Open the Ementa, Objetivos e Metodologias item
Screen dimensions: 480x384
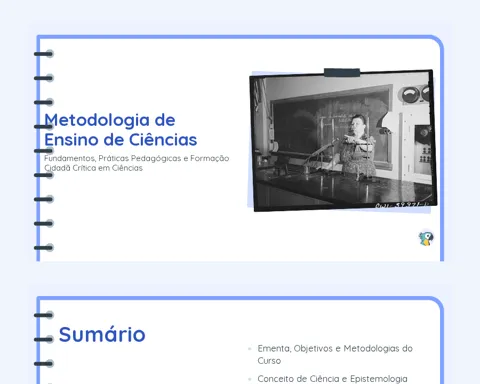(335, 354)
